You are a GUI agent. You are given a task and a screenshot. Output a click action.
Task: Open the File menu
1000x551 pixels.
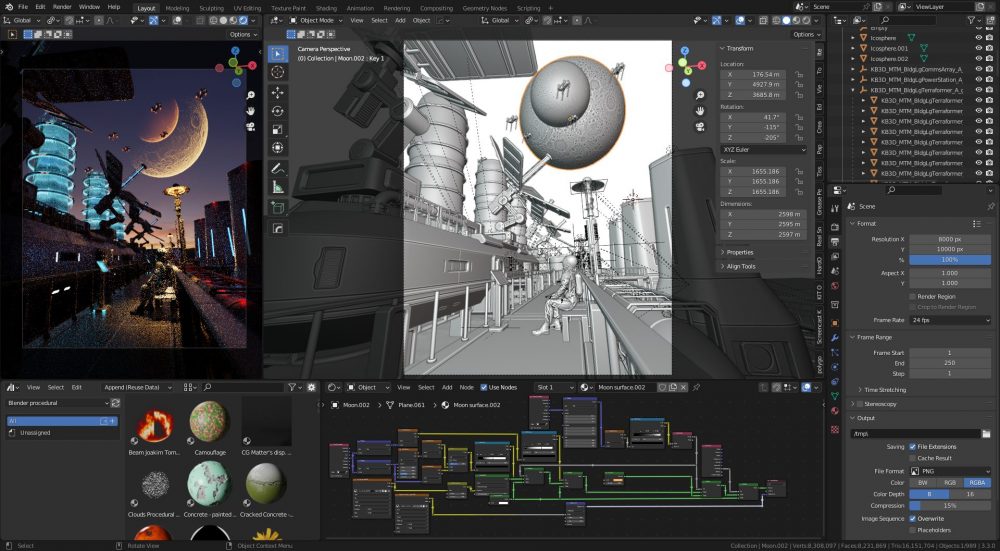pyautogui.click(x=23, y=7)
